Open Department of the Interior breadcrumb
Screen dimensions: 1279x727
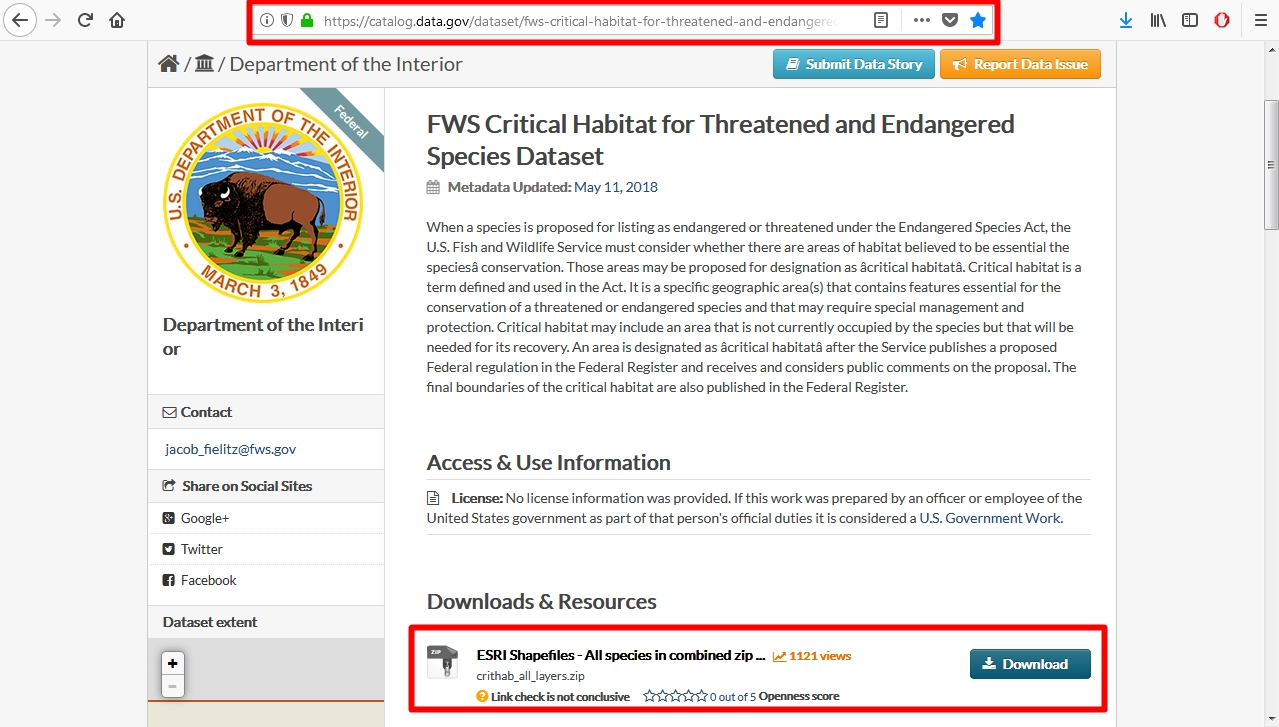pyautogui.click(x=346, y=64)
